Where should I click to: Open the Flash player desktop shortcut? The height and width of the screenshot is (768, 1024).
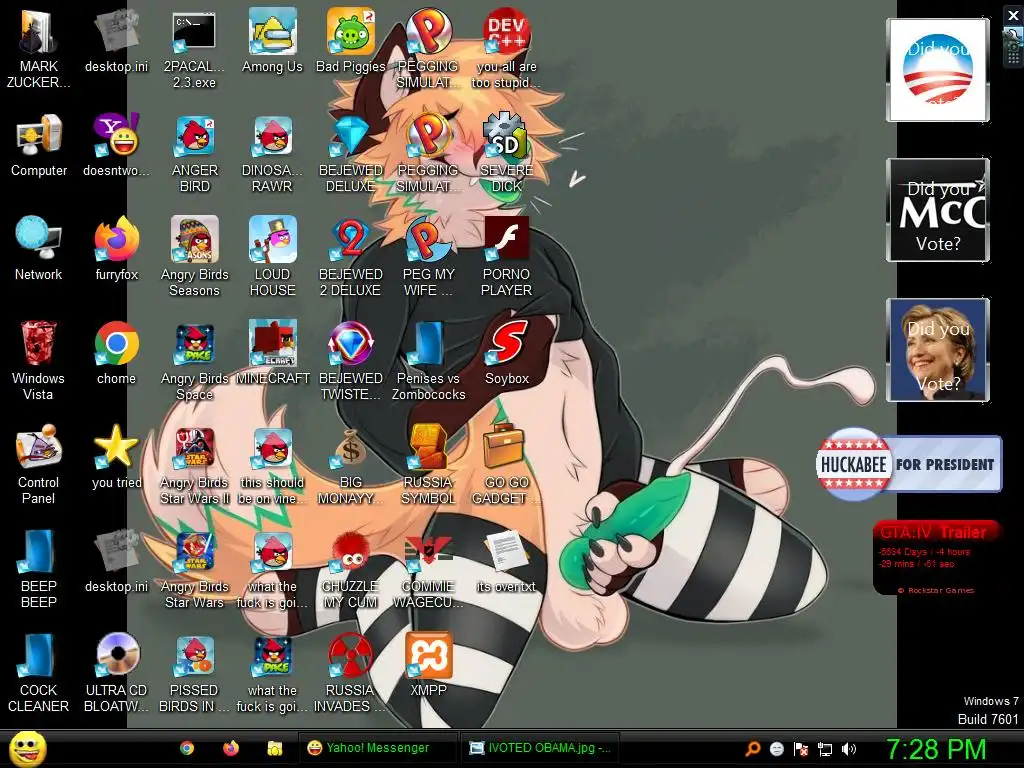(507, 257)
